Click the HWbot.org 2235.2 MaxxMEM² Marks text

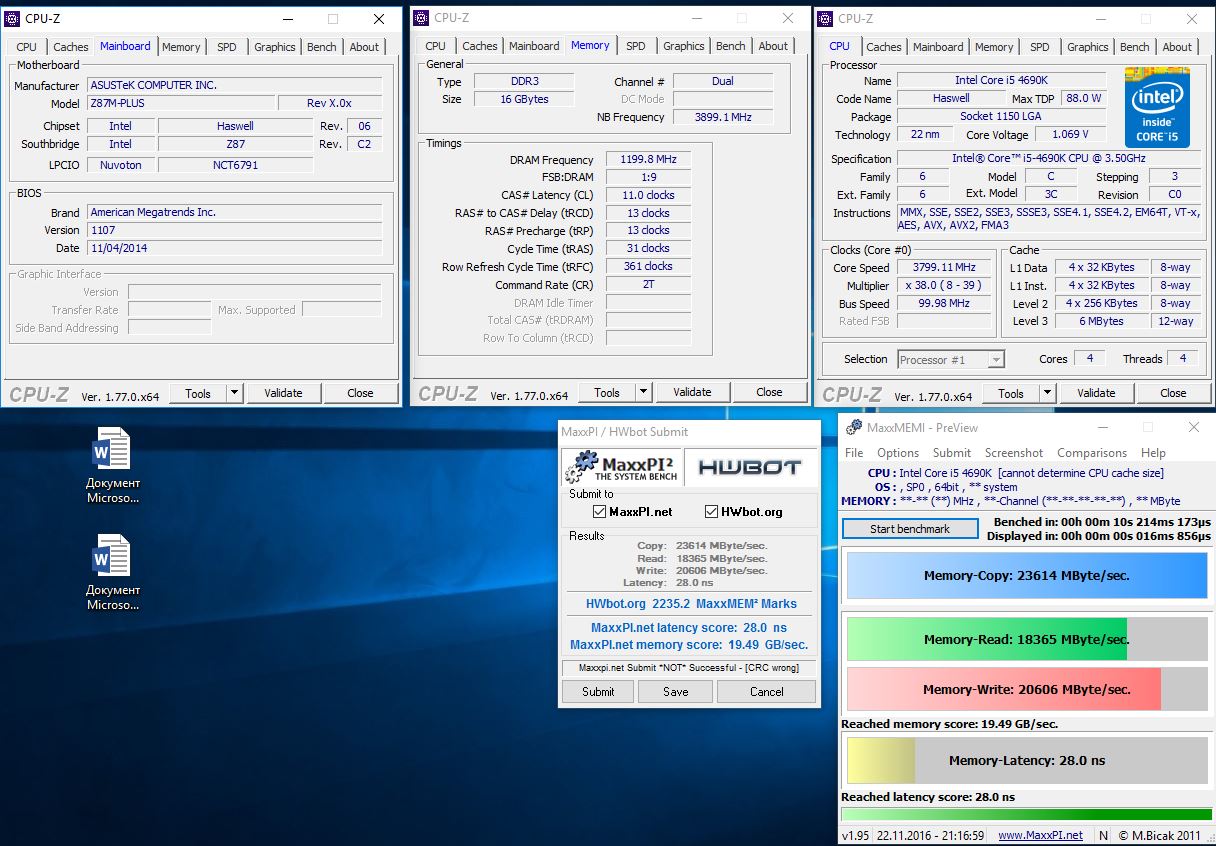(x=690, y=603)
